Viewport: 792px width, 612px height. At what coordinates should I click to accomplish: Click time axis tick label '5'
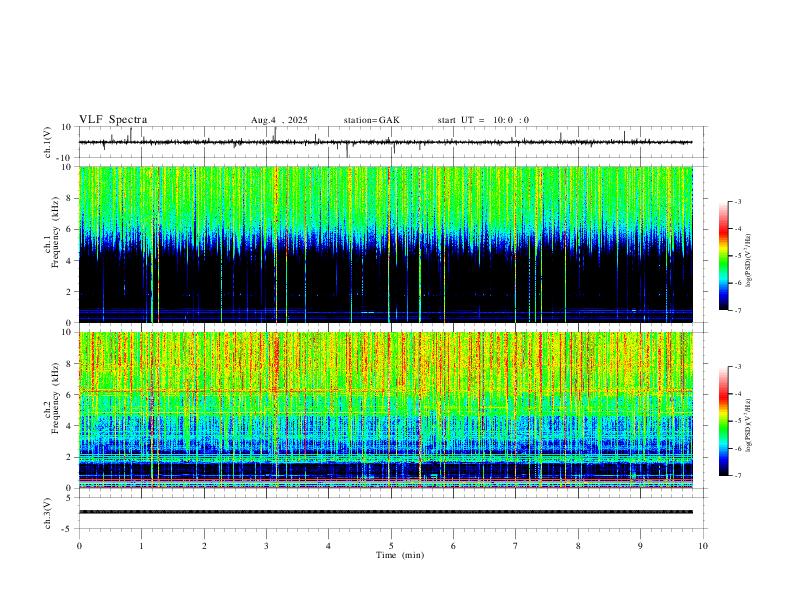click(x=391, y=546)
